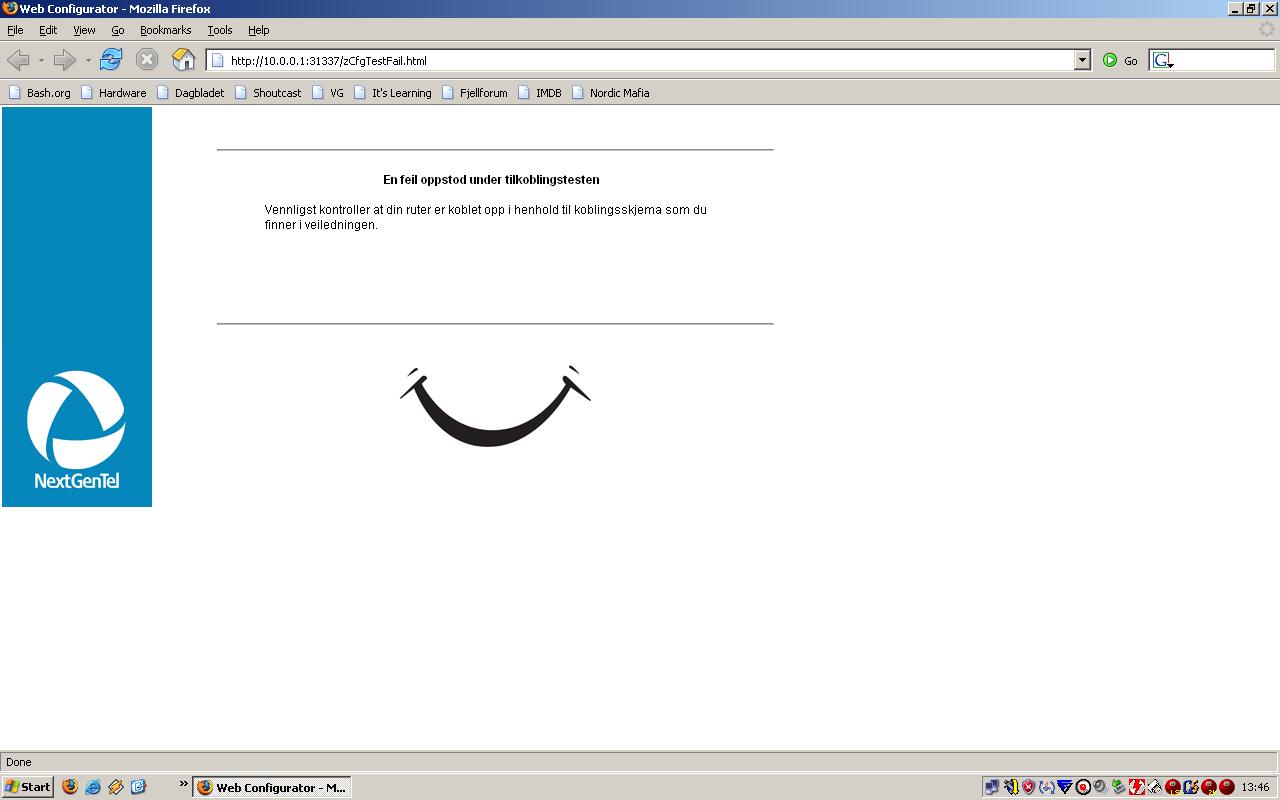Expand the address bar URL dropdown
Screen dimensions: 1280x800
[x=1082, y=60]
